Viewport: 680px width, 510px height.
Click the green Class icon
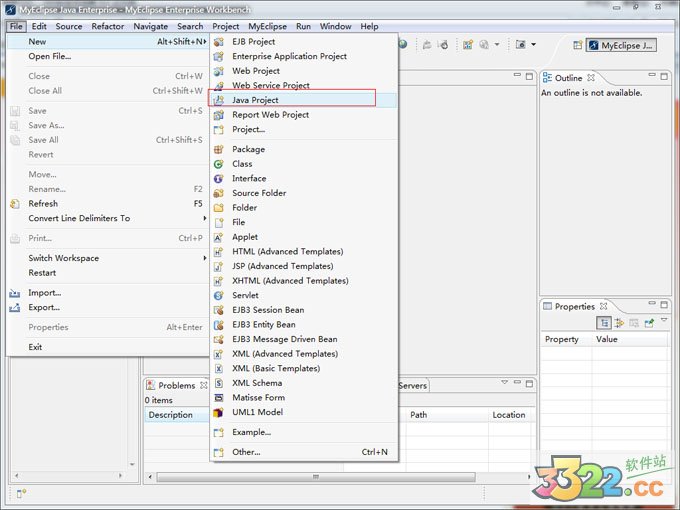coord(219,164)
